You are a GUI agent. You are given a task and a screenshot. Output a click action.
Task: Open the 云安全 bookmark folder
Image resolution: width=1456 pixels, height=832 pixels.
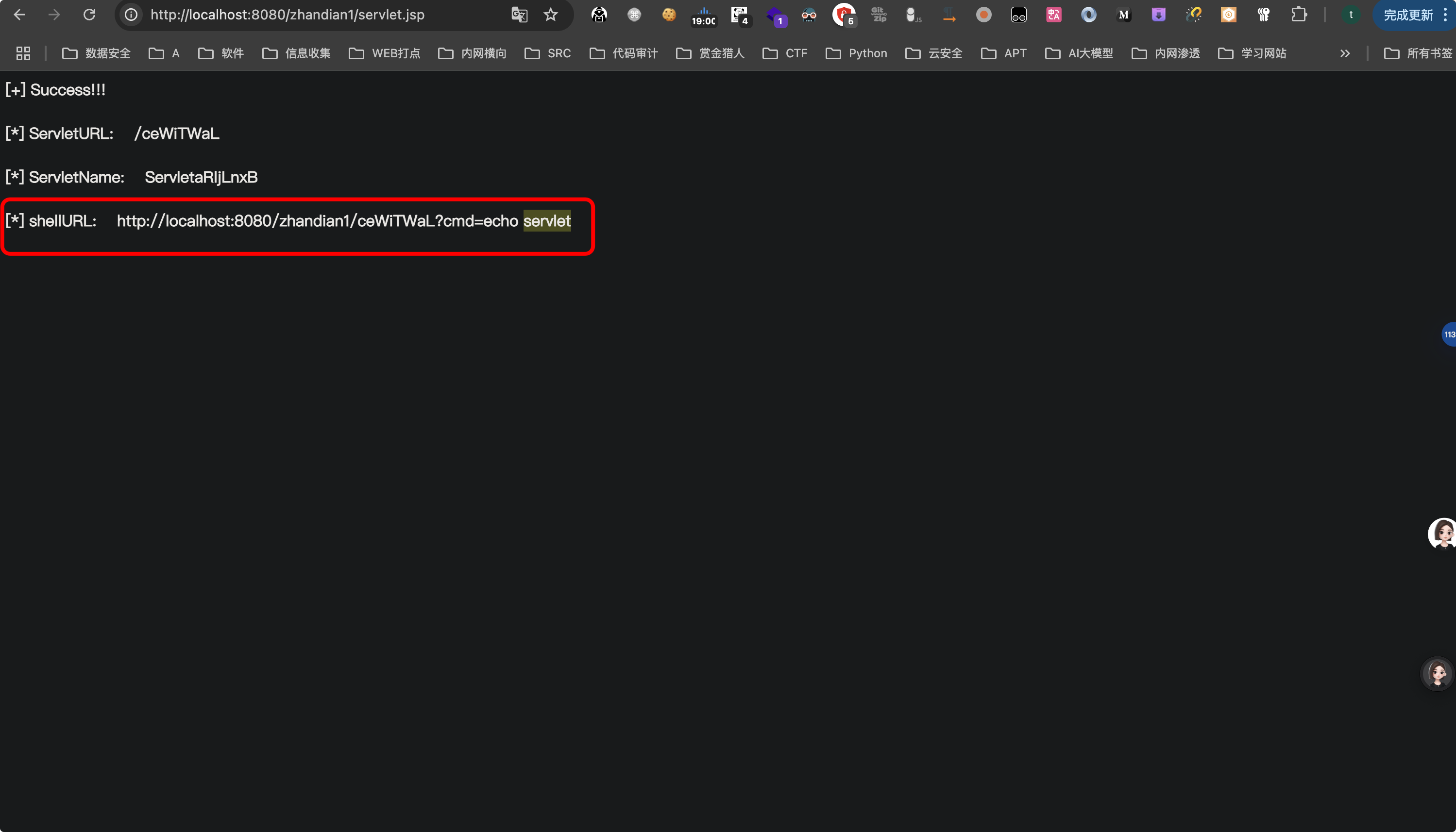point(934,53)
